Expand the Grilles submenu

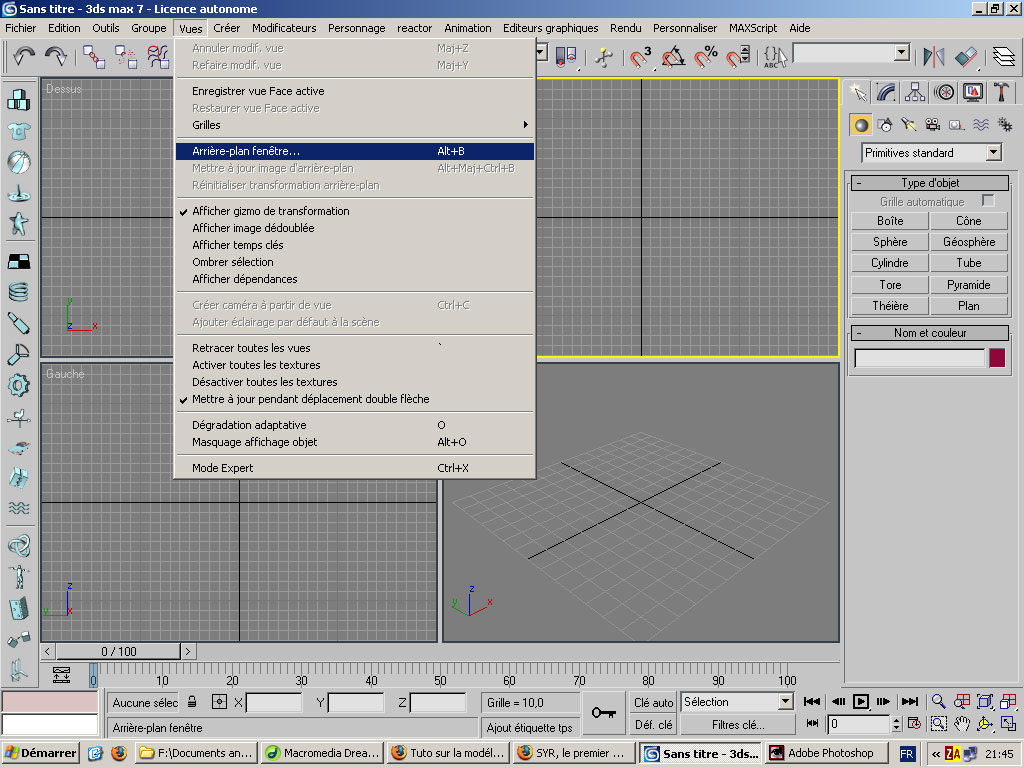tap(355, 125)
